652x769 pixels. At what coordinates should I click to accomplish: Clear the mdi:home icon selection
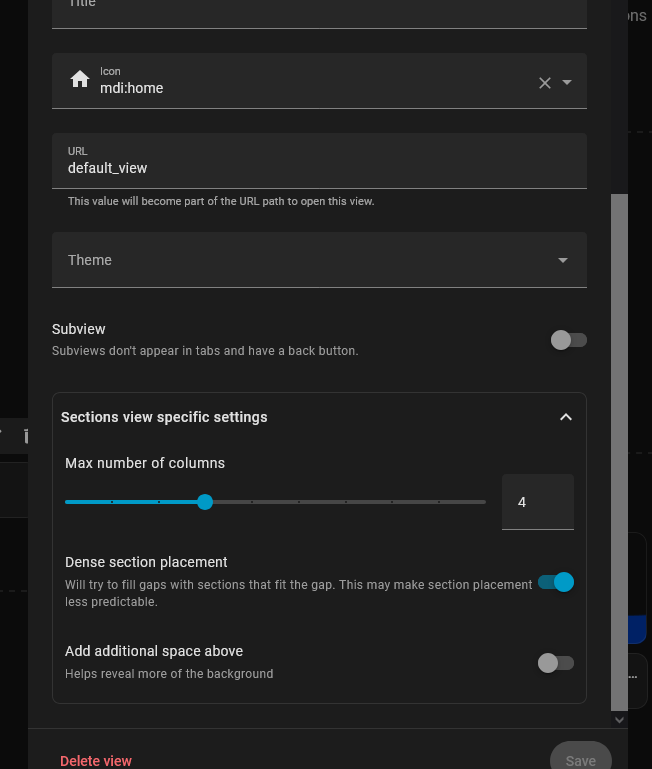pos(545,83)
